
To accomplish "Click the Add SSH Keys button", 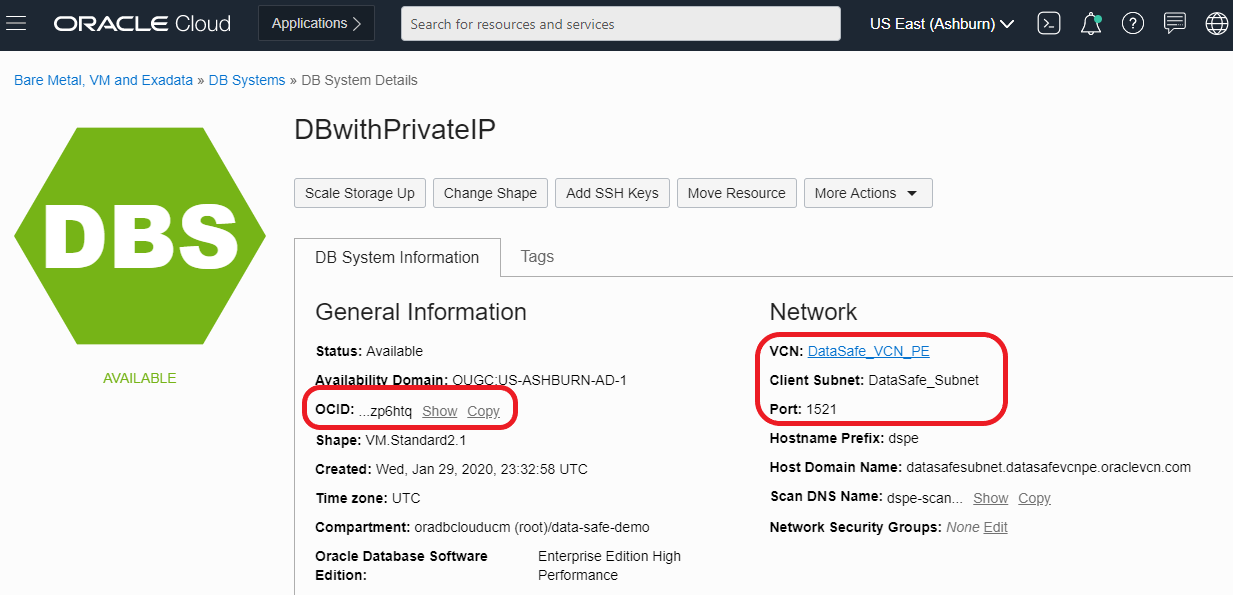I will (612, 193).
